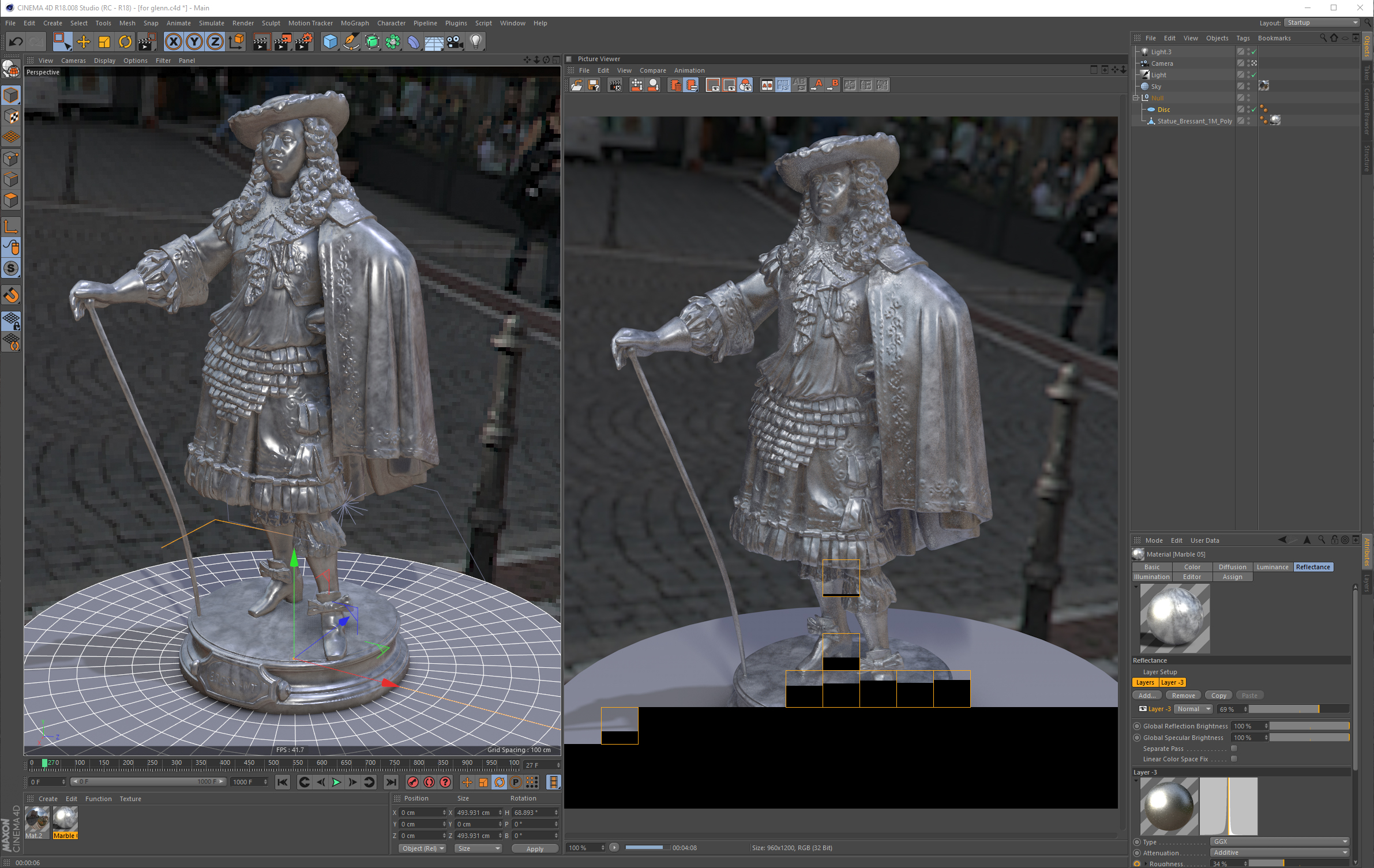
Task: Select the Color tab in material panel
Action: [x=1192, y=567]
